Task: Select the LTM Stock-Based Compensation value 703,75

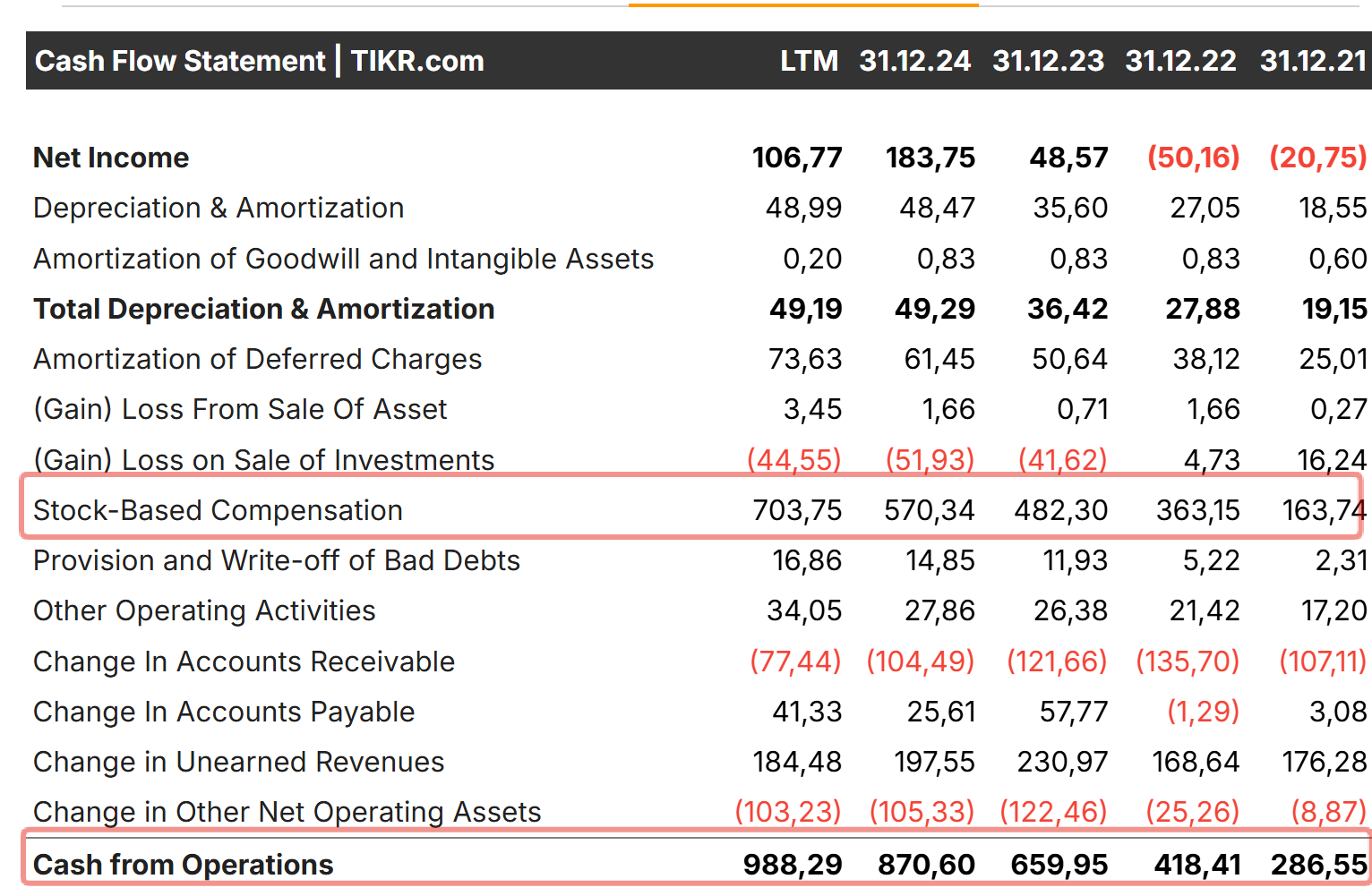Action: (797, 510)
